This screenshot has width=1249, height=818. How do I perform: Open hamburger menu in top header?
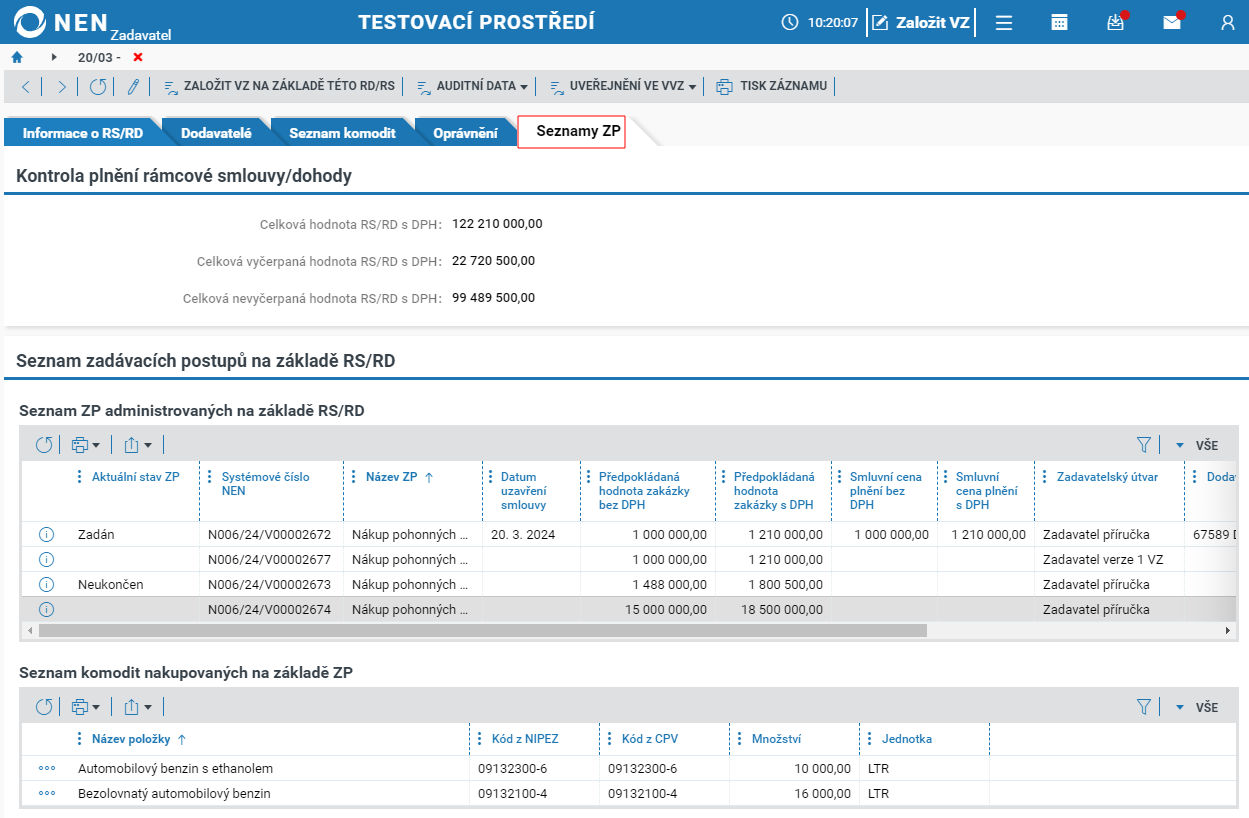pos(1004,22)
